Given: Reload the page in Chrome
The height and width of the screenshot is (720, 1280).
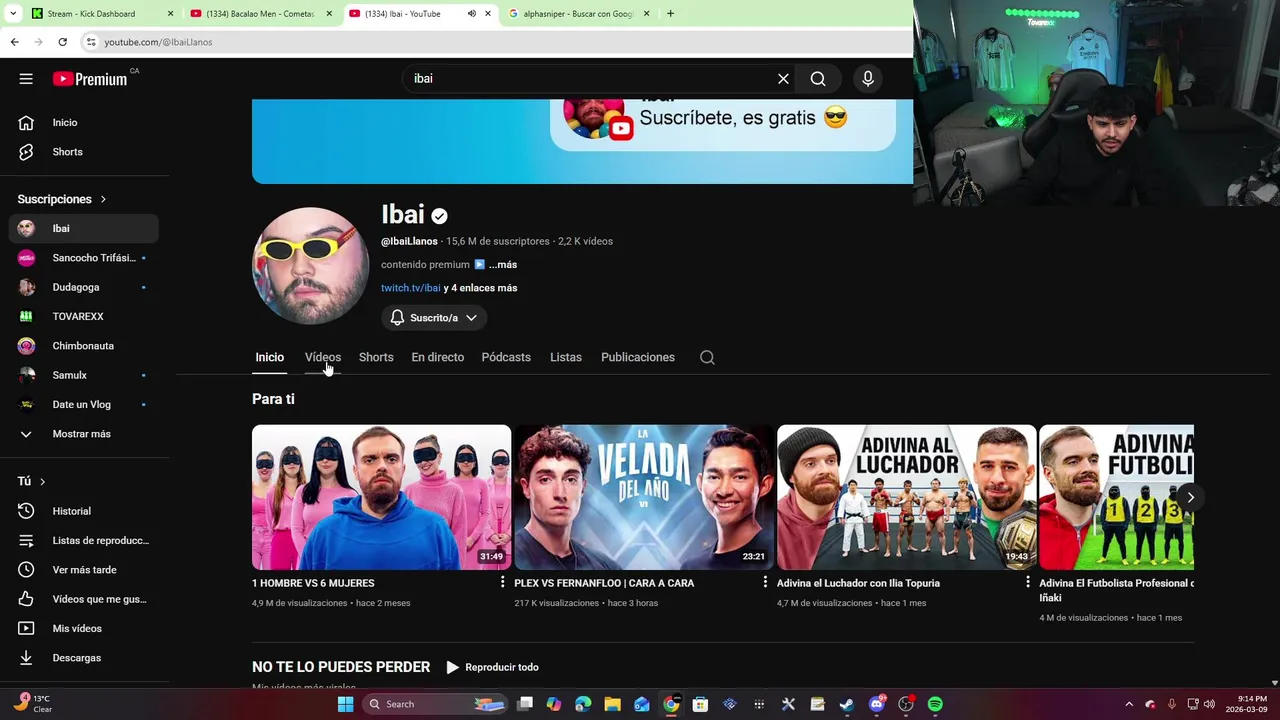Looking at the screenshot, I should pos(62,42).
